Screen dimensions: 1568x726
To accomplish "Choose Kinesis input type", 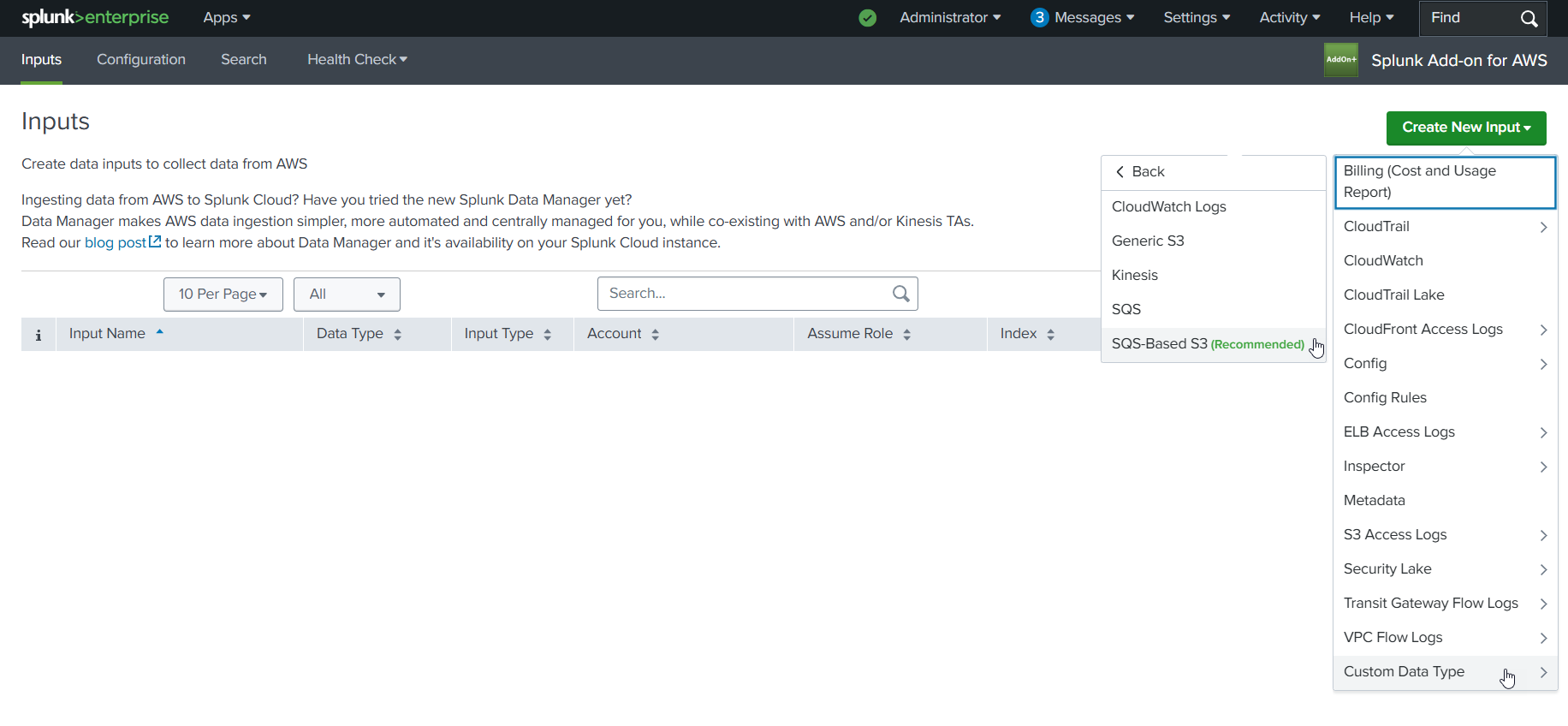I will tap(1213, 276).
